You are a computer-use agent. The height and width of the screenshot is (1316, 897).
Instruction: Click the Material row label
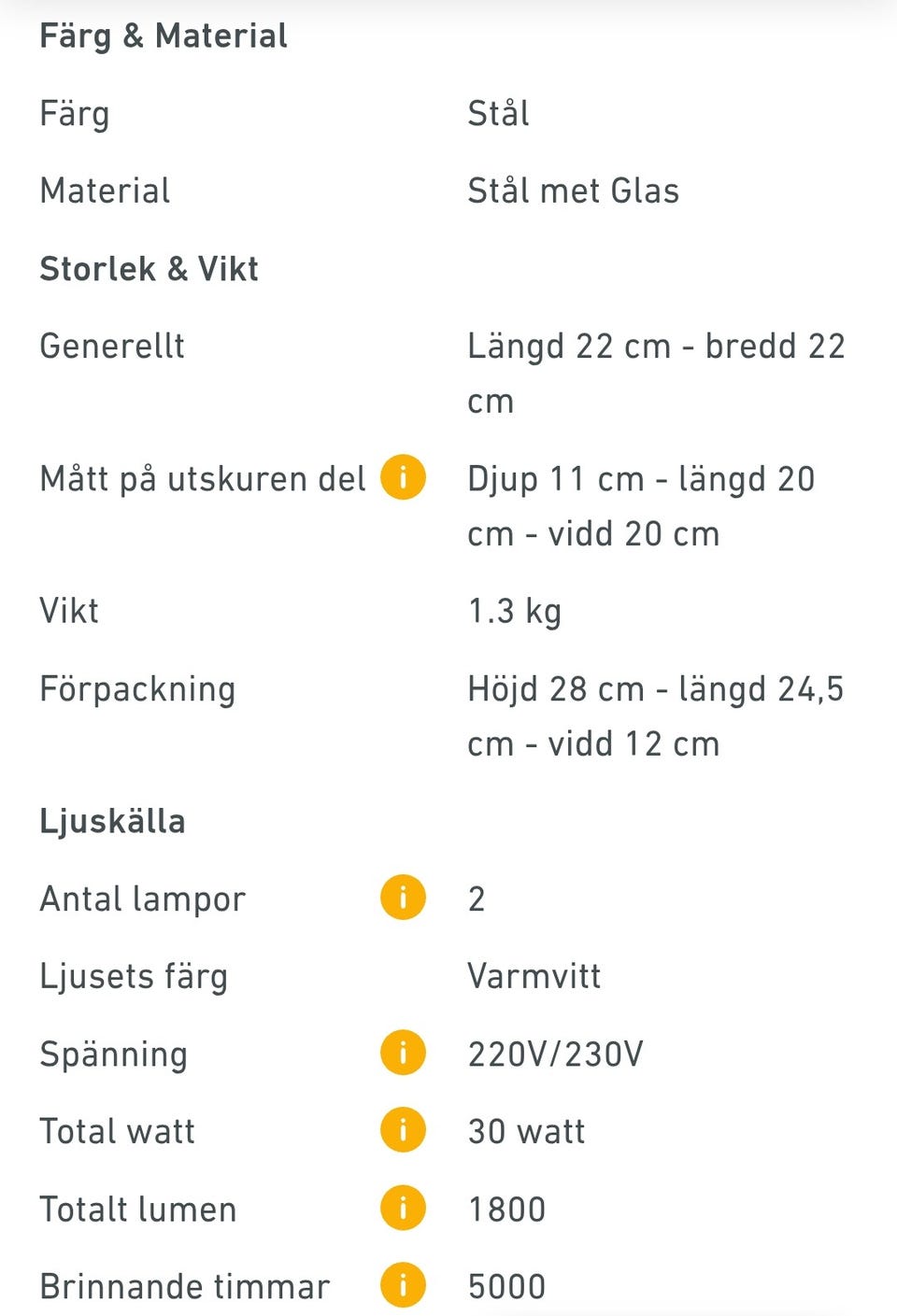[x=105, y=191]
